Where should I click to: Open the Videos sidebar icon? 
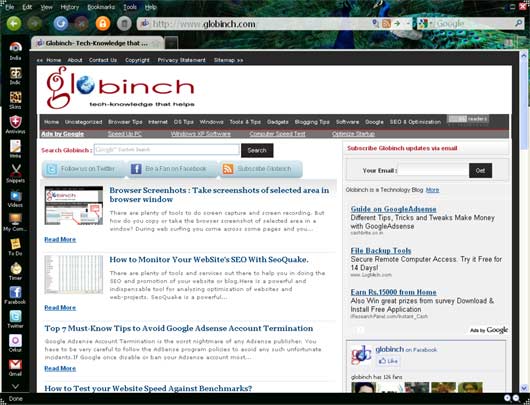(15, 198)
